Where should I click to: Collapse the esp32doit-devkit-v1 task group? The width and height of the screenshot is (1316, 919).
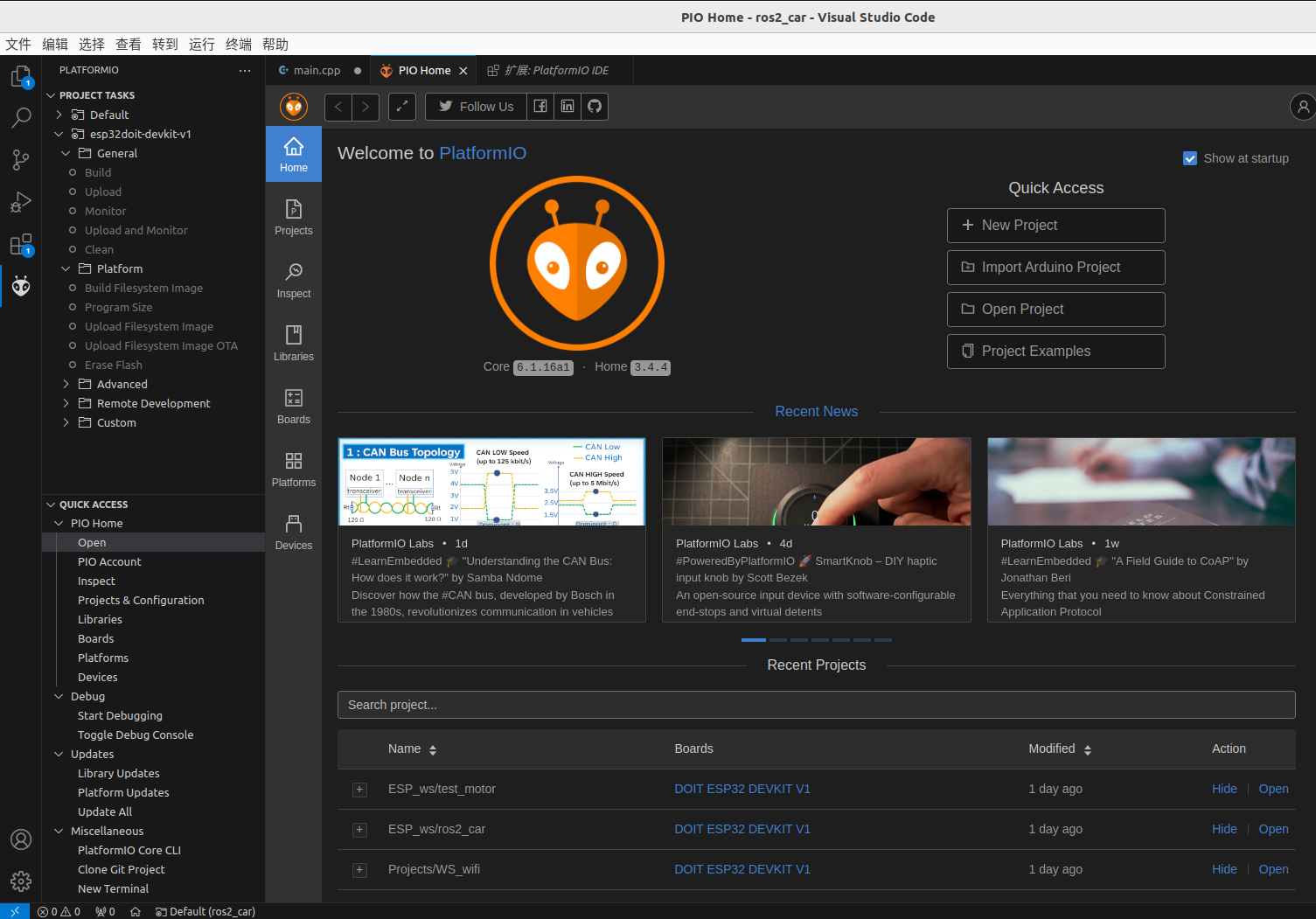coord(59,134)
